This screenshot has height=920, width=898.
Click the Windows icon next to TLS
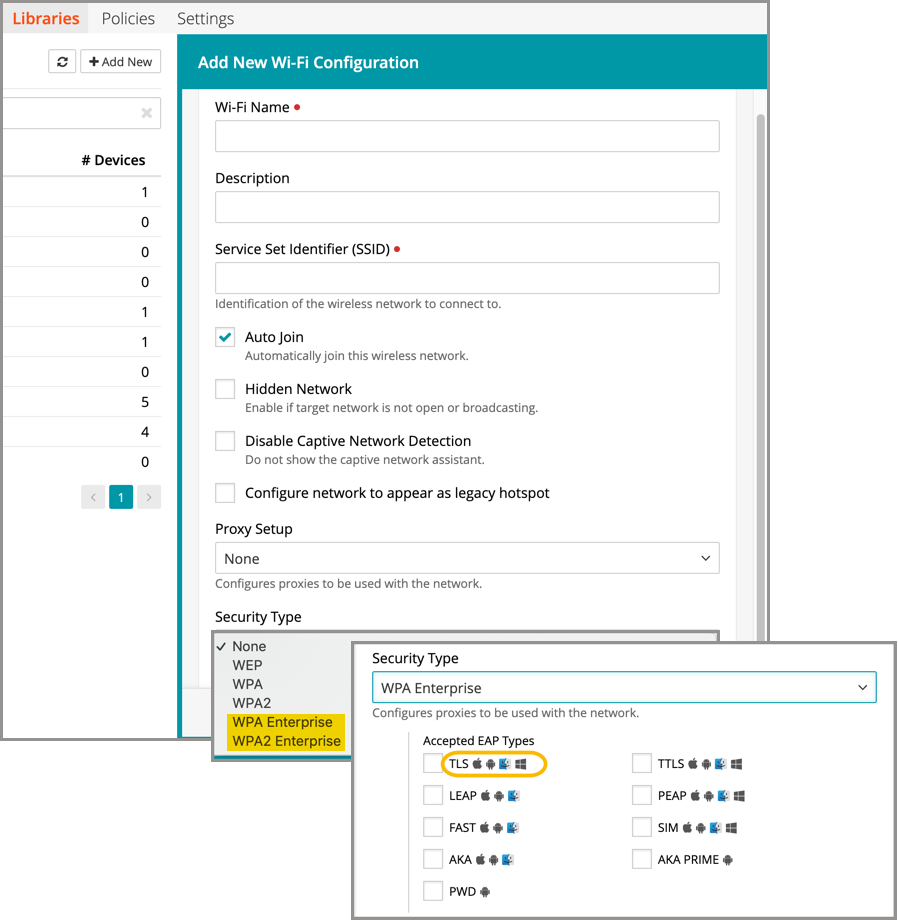coord(521,764)
